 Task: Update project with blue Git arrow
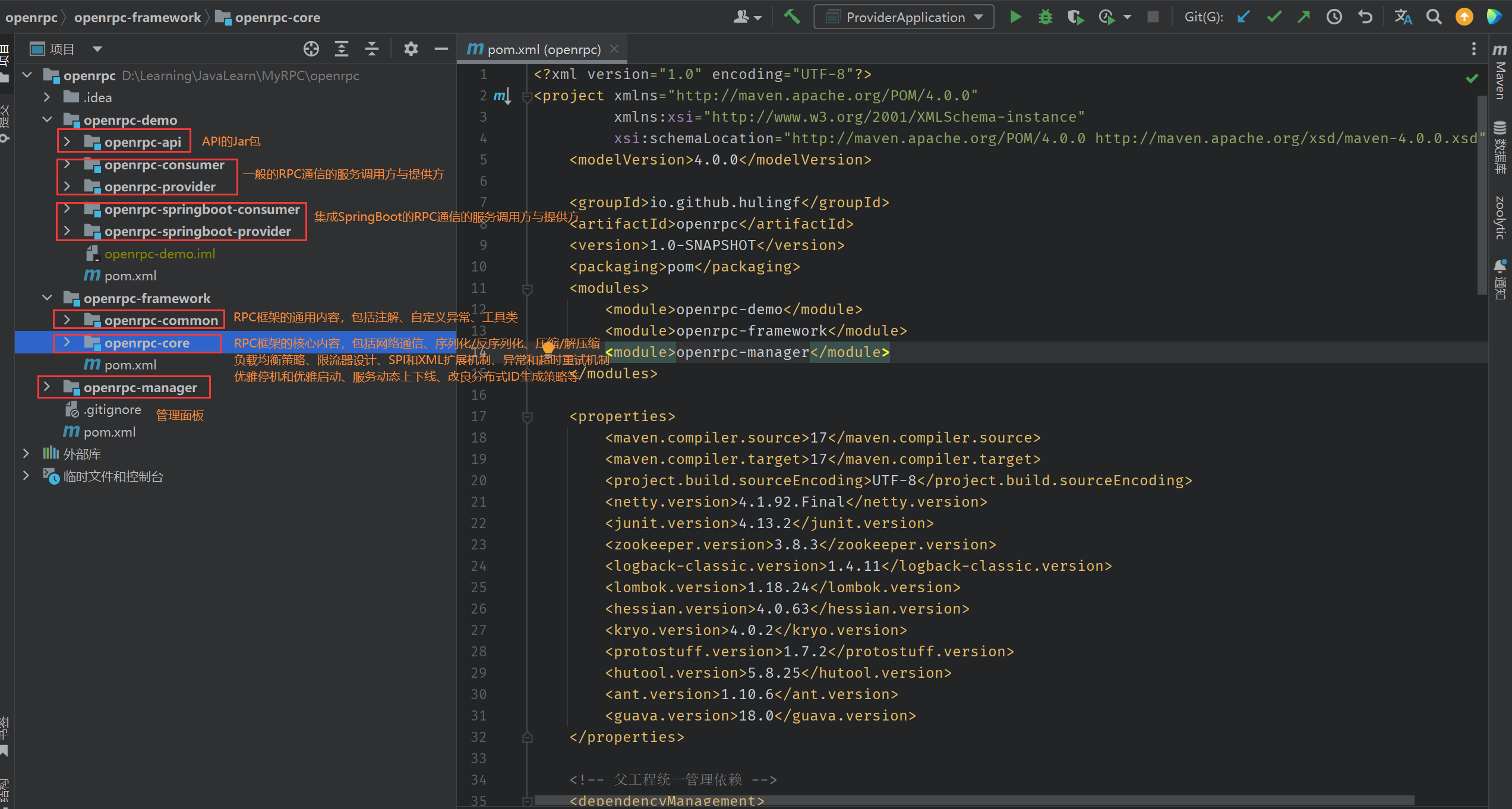click(1243, 17)
